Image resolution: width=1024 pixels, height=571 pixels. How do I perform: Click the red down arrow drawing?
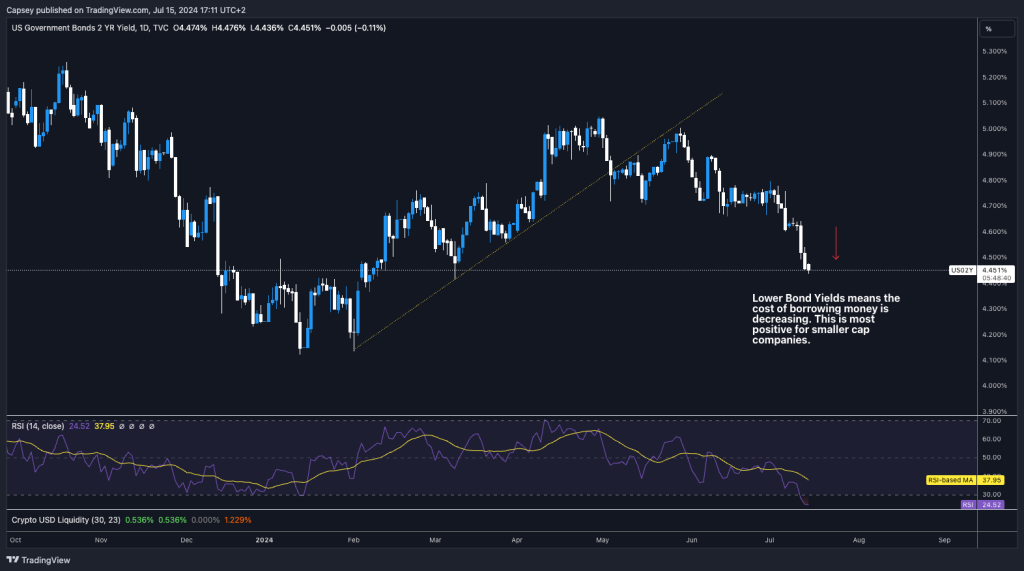[835, 243]
